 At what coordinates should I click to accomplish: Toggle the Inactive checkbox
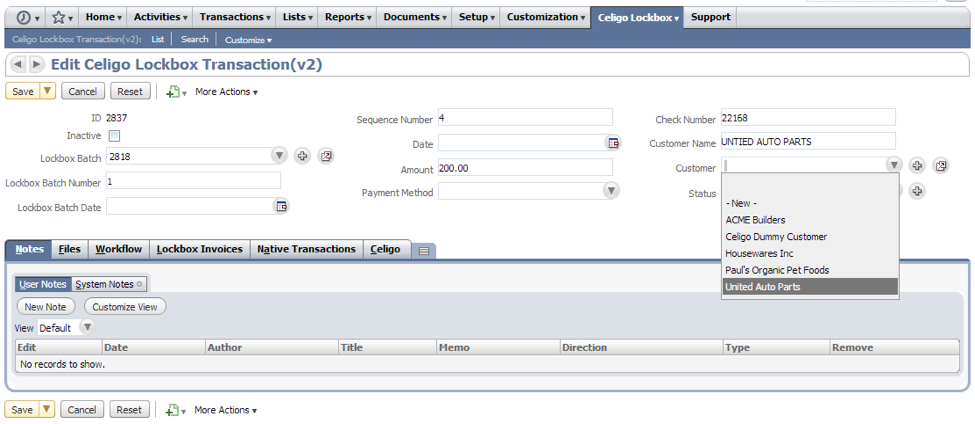pyautogui.click(x=114, y=136)
